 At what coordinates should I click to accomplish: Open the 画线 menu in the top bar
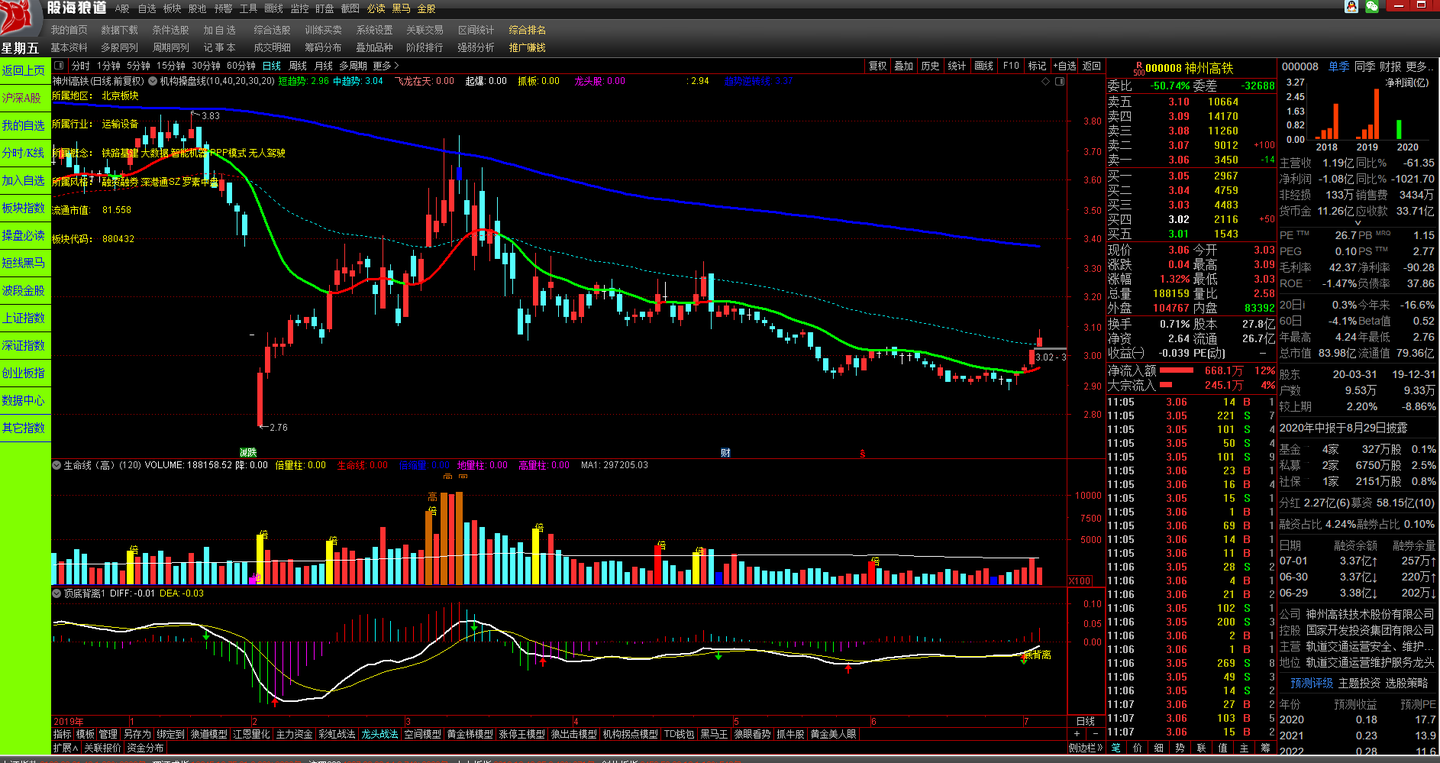(274, 7)
